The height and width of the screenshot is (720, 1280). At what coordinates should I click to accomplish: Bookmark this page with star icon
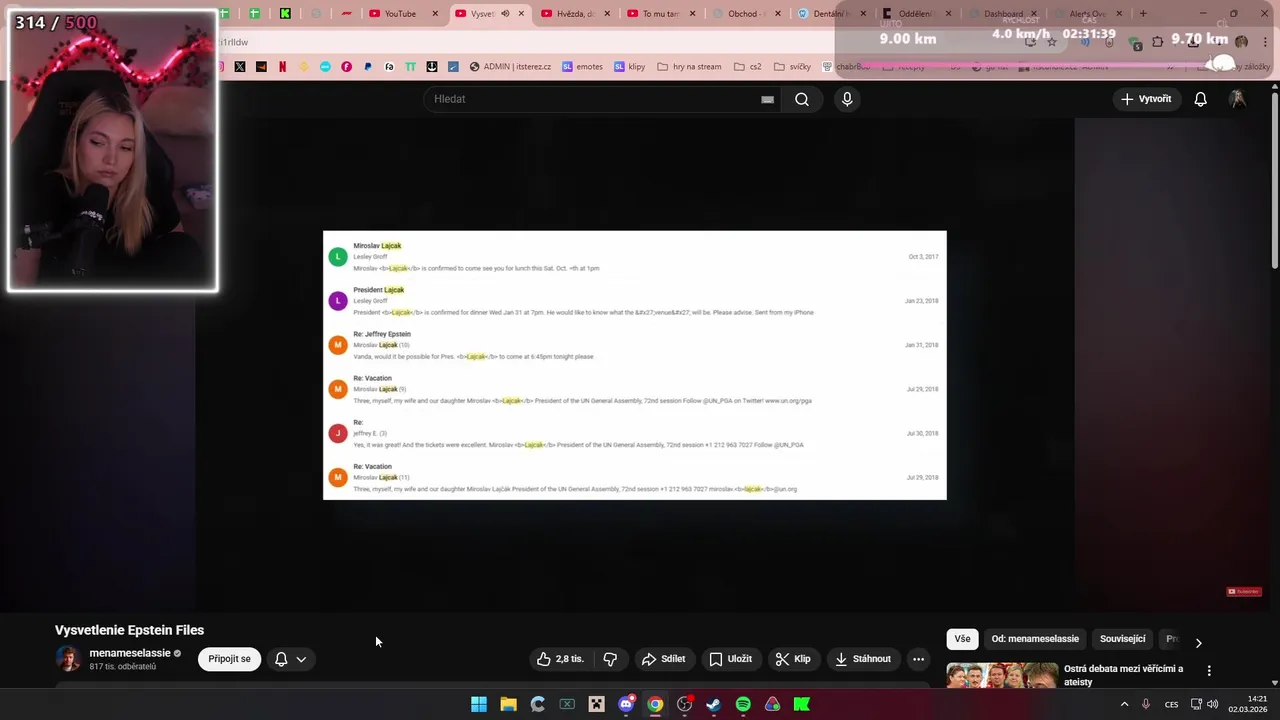(1052, 42)
